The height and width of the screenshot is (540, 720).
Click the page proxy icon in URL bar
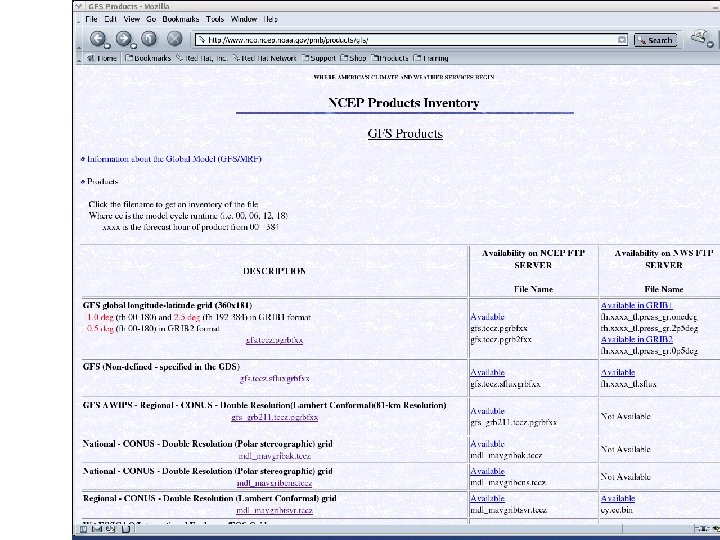[x=202, y=40]
